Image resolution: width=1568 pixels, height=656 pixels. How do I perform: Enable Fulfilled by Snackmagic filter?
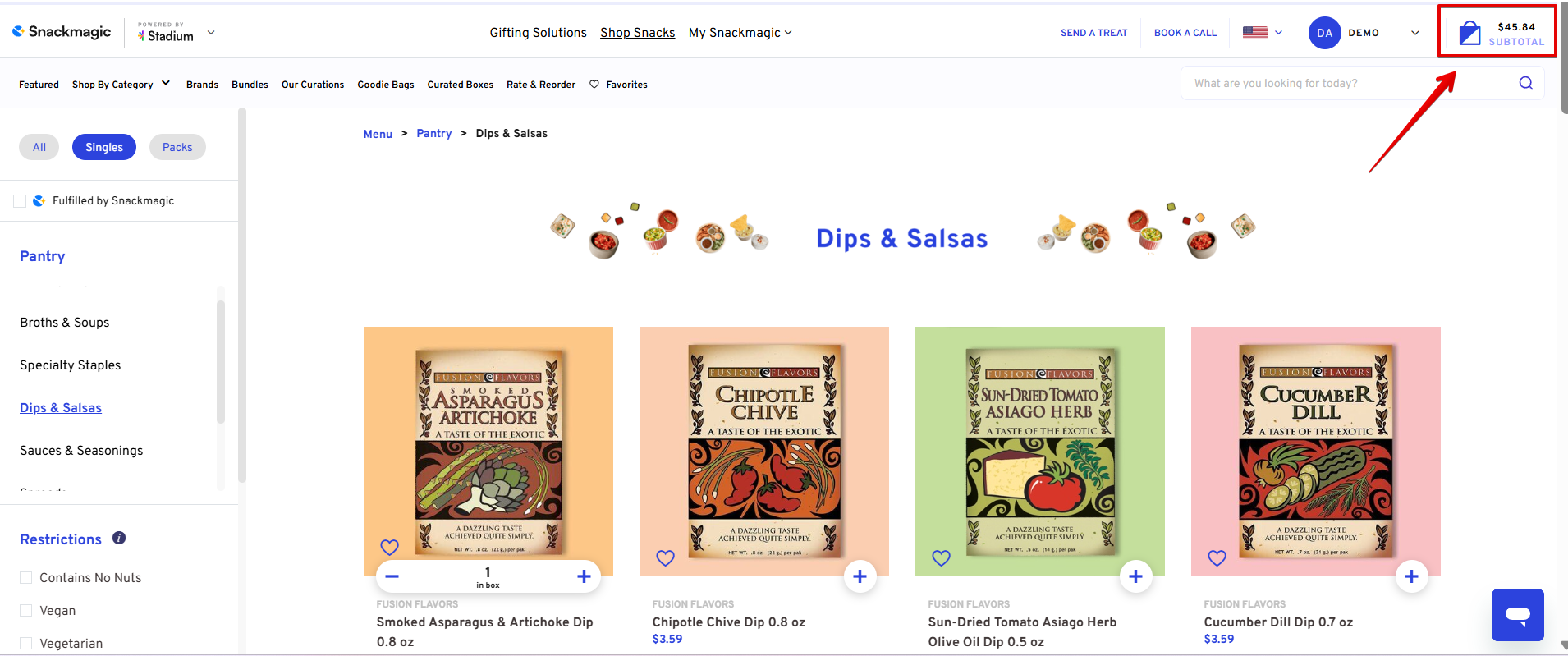click(x=20, y=201)
